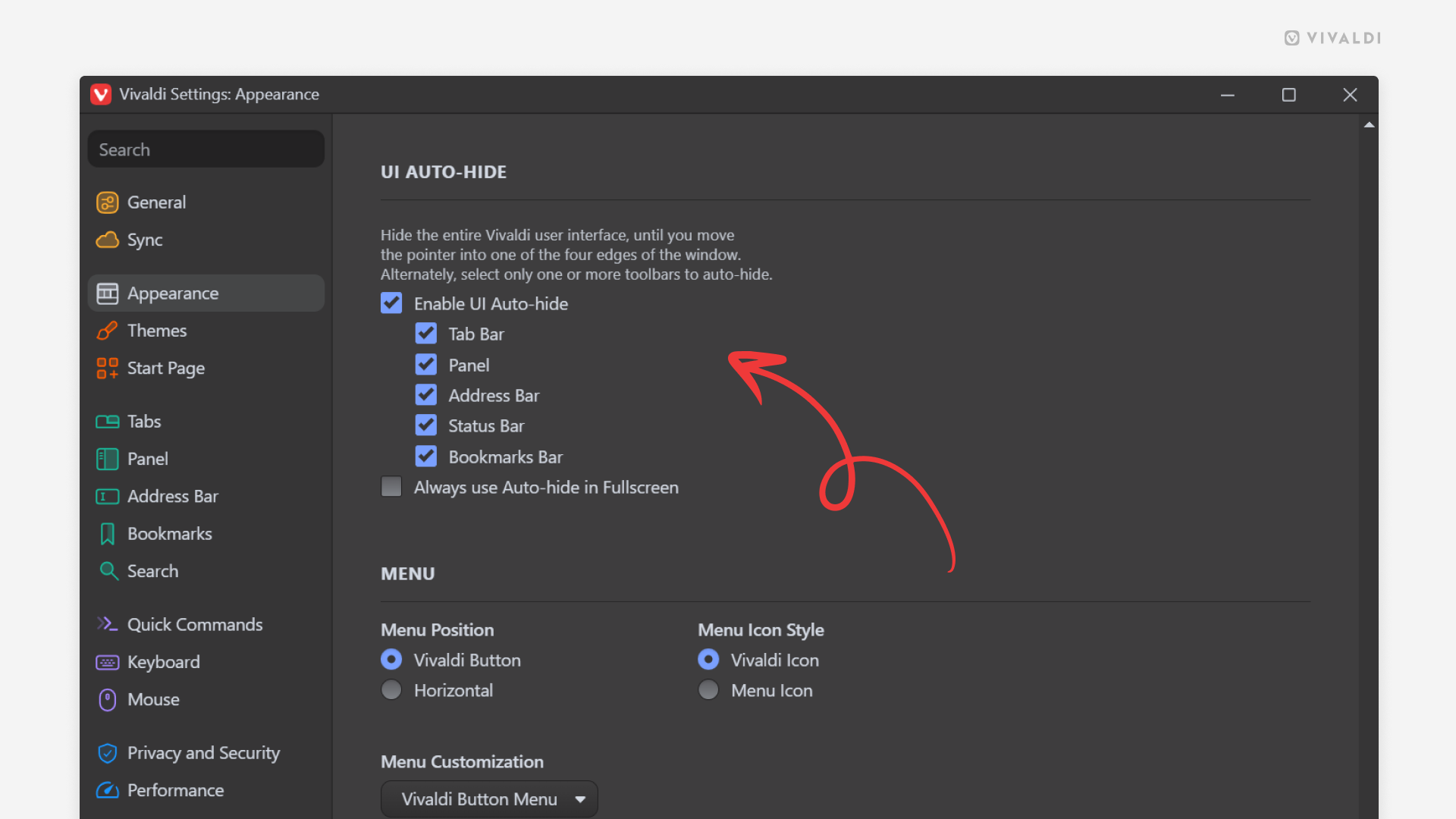The image size is (1456, 819).
Task: Open Tabs settings section
Action: 206,422
